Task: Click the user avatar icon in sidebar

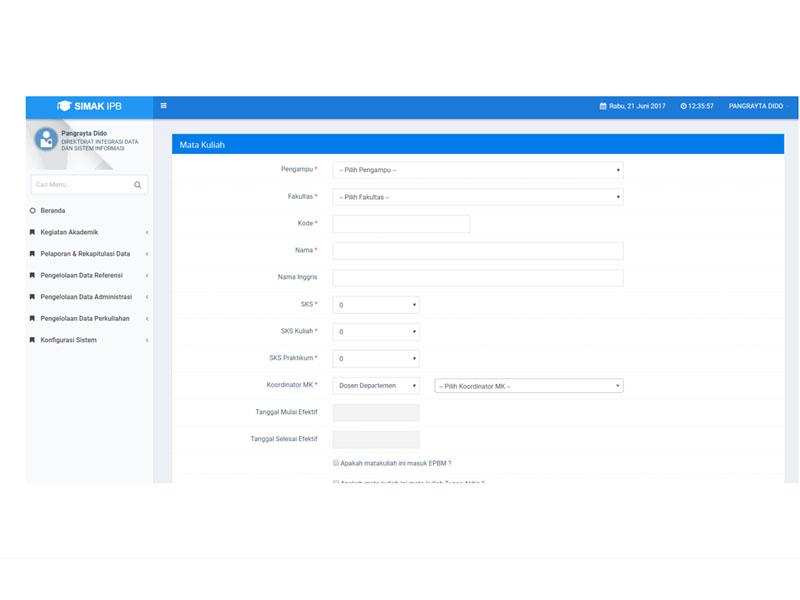Action: pyautogui.click(x=46, y=139)
